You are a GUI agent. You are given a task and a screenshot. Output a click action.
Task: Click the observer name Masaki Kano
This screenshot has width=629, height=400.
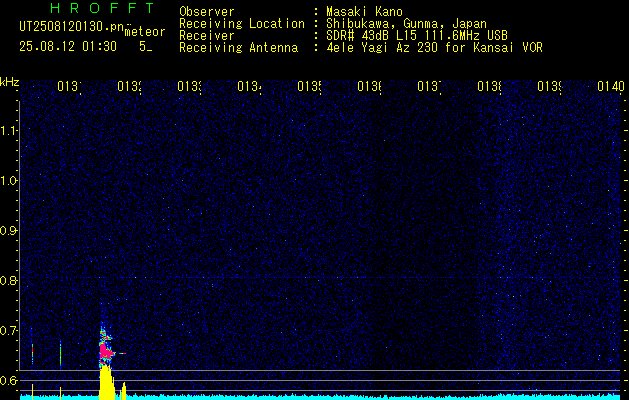[x=364, y=12]
